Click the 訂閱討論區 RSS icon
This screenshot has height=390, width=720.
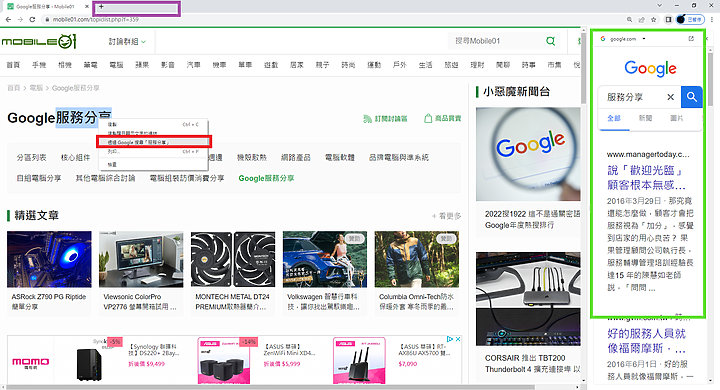(x=367, y=119)
